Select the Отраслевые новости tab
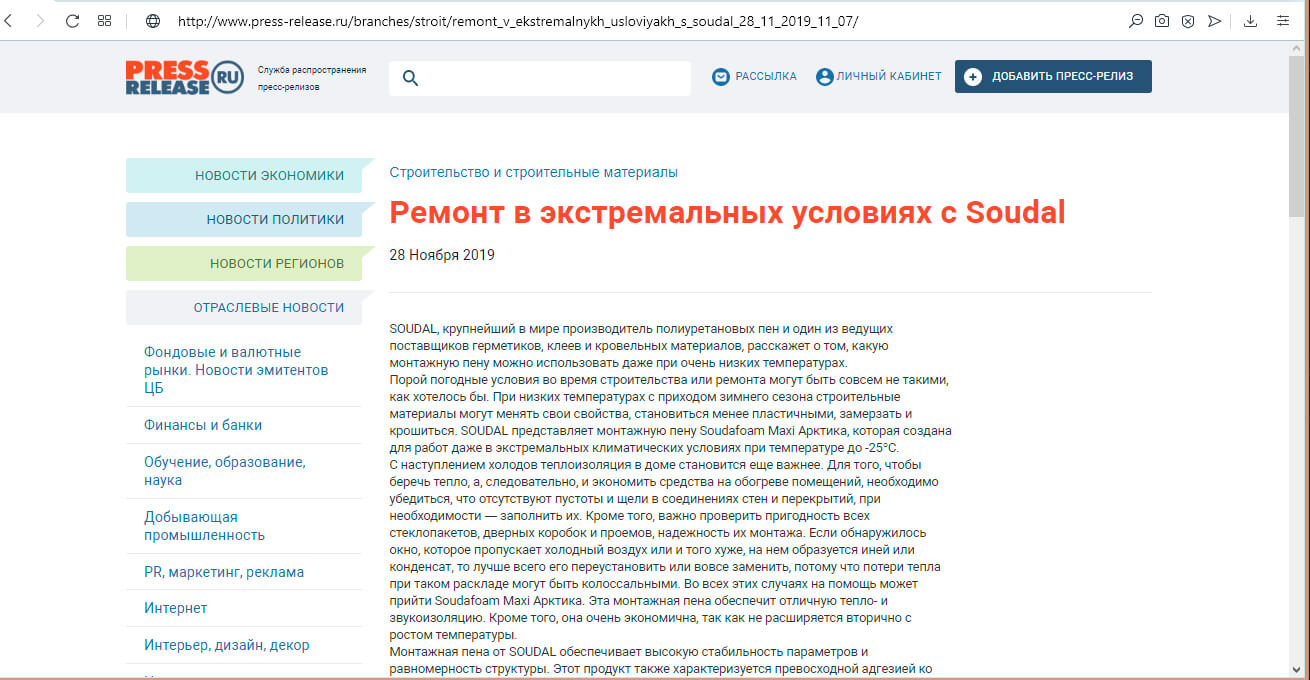1310x680 pixels. tap(244, 307)
